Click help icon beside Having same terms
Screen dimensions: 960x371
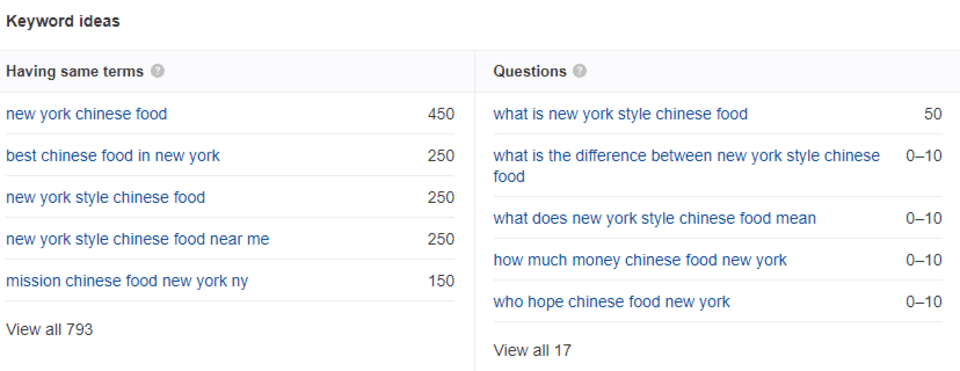coord(158,72)
